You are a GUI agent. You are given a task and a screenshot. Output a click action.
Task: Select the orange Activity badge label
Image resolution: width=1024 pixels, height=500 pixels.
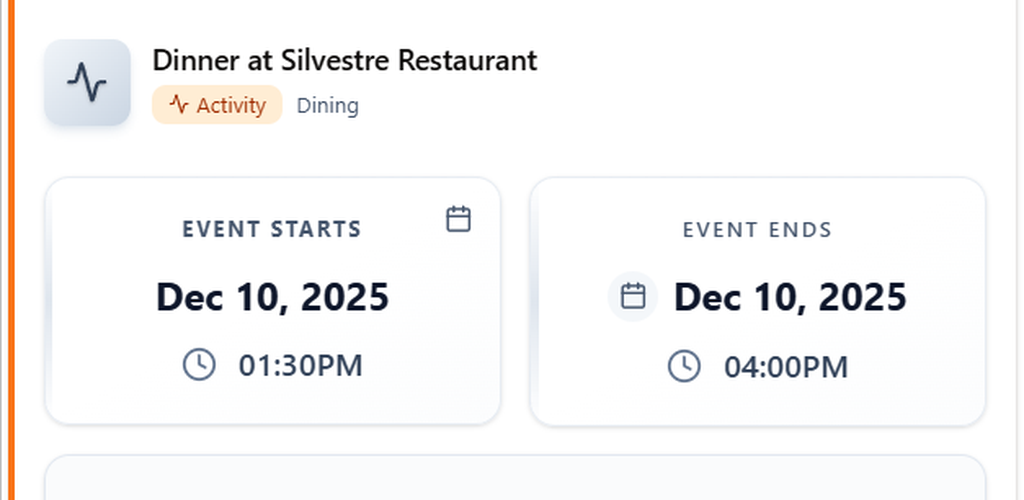[x=217, y=105]
